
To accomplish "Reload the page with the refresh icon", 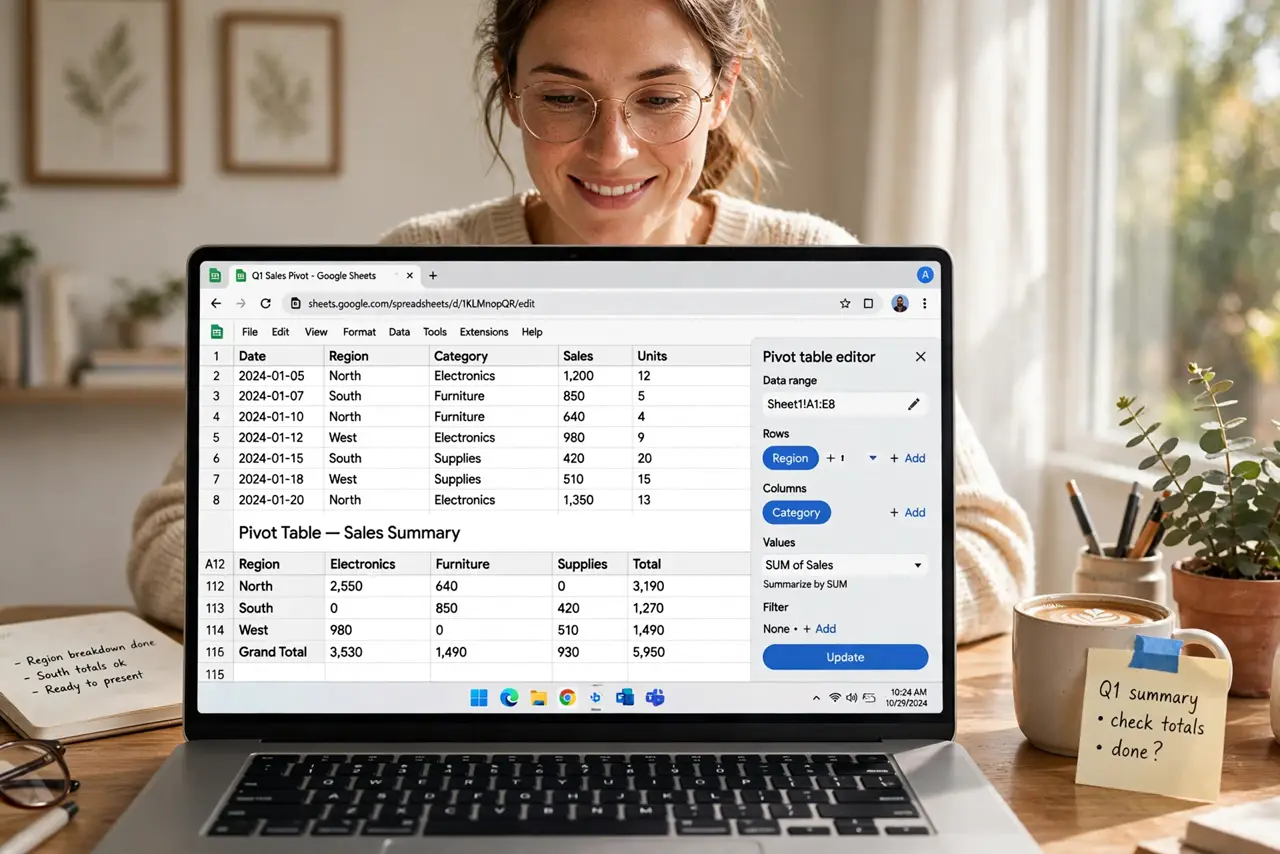I will (265, 303).
